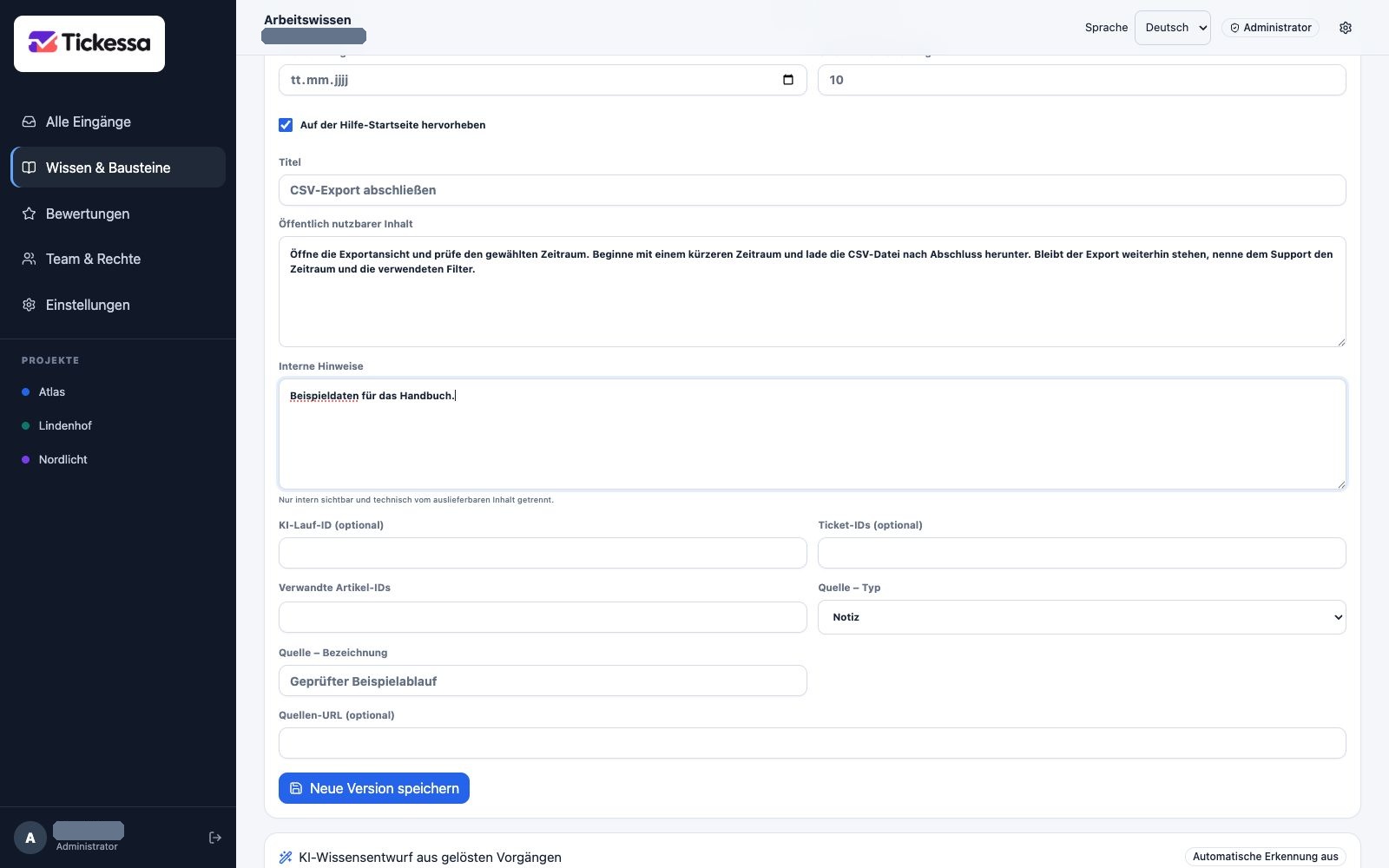Focus the KI-Lauf-ID input

point(543,553)
